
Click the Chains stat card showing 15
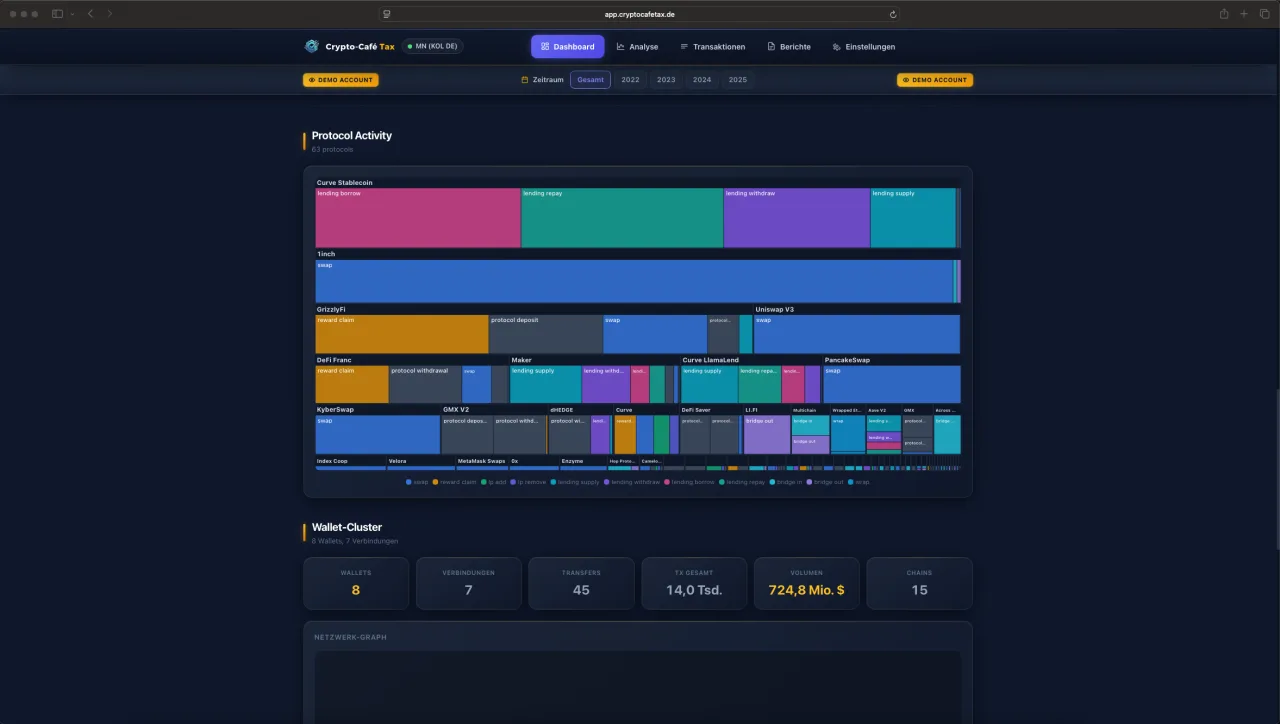919,583
